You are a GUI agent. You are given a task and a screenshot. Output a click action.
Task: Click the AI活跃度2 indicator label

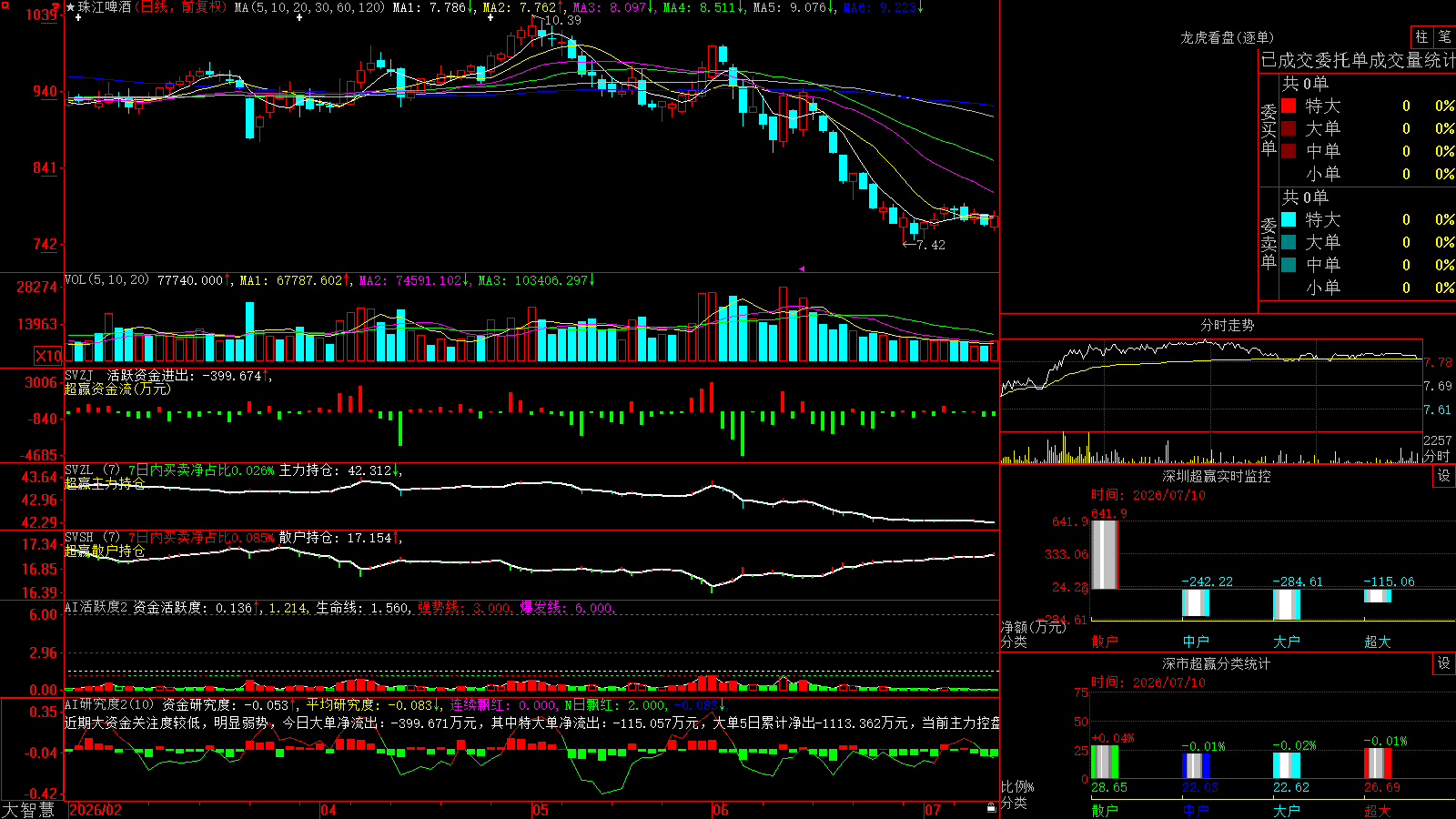96,607
